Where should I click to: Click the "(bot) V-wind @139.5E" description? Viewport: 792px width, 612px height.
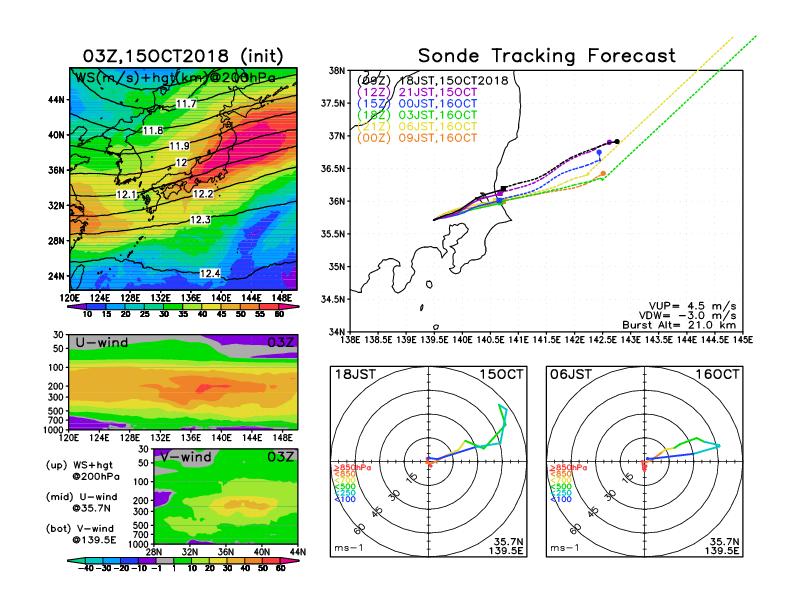tap(81, 534)
